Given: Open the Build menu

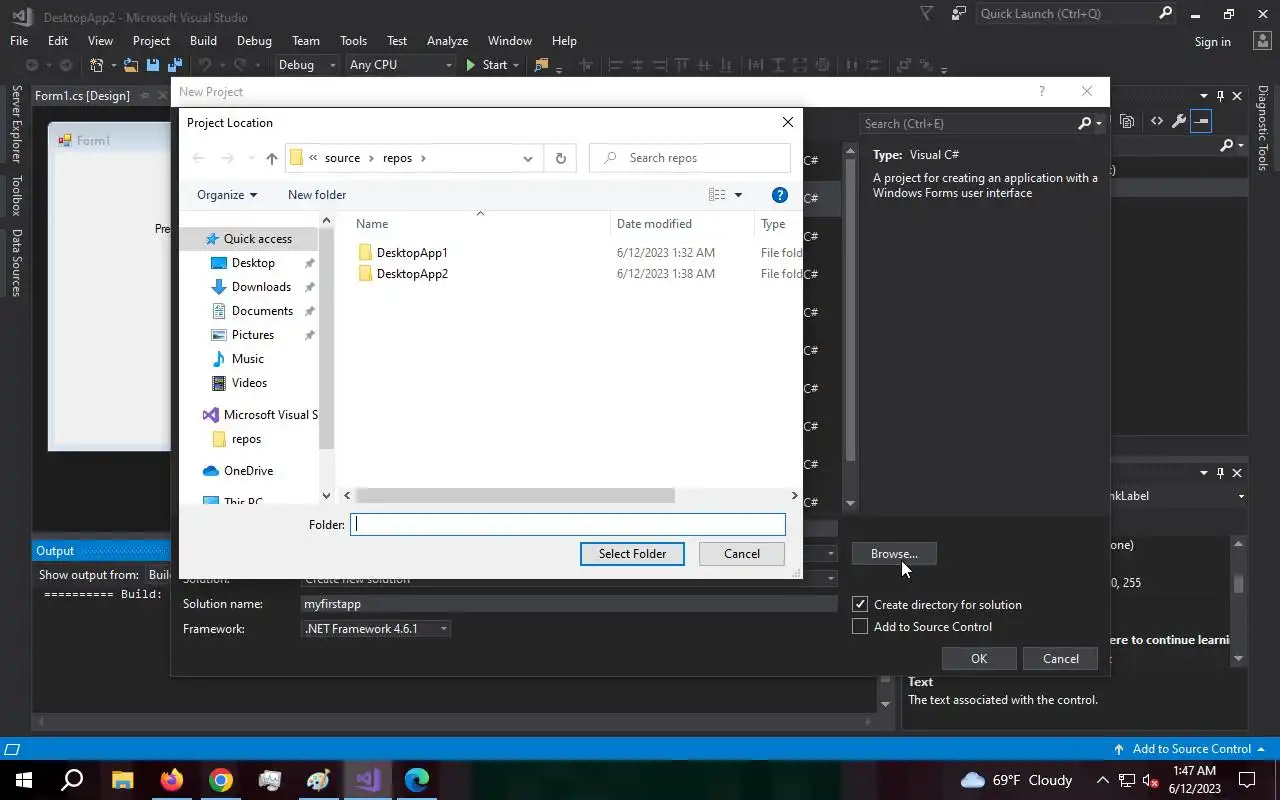Looking at the screenshot, I should (x=203, y=41).
